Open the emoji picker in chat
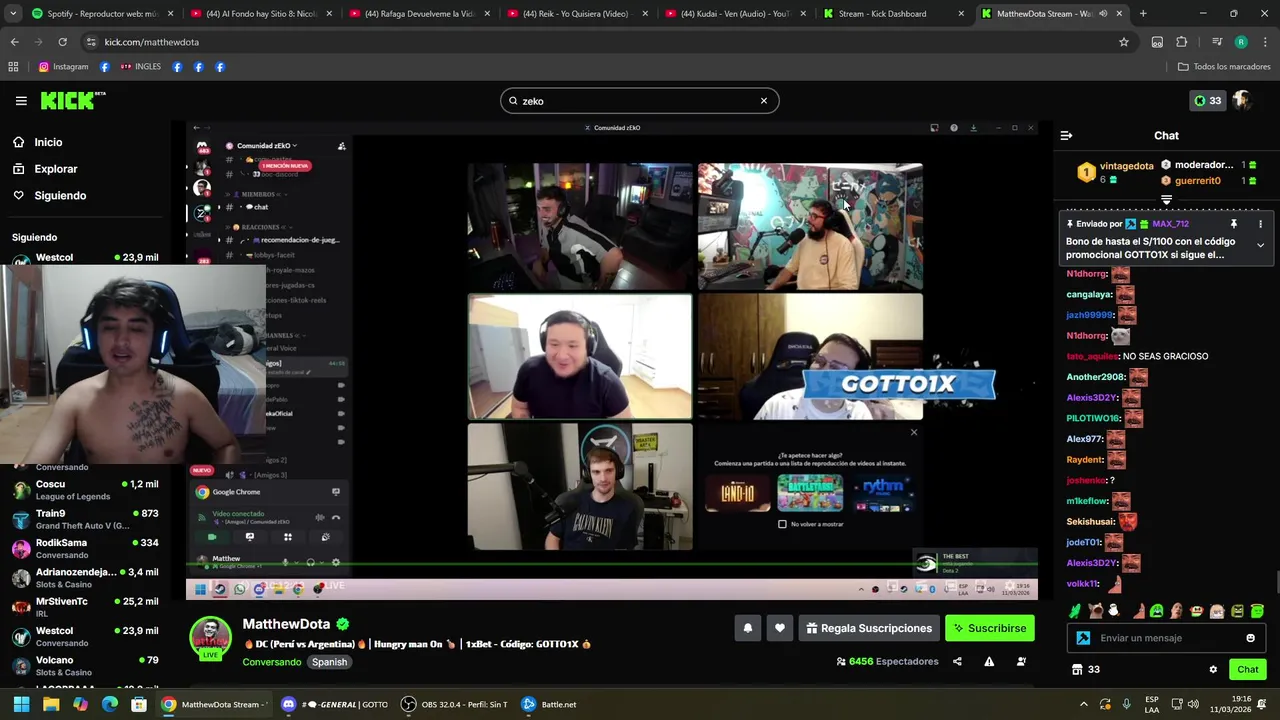Viewport: 1280px width, 720px height. (x=1250, y=638)
